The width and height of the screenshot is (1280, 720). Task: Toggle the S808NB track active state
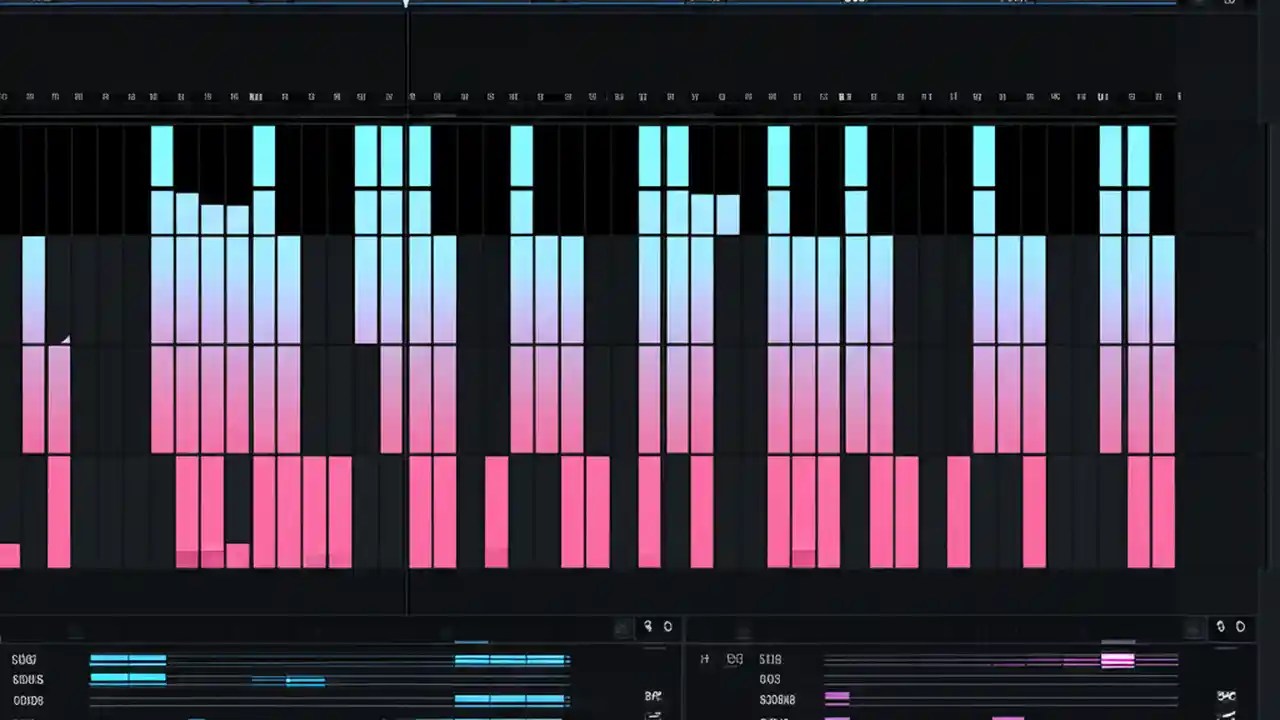pyautogui.click(x=777, y=700)
